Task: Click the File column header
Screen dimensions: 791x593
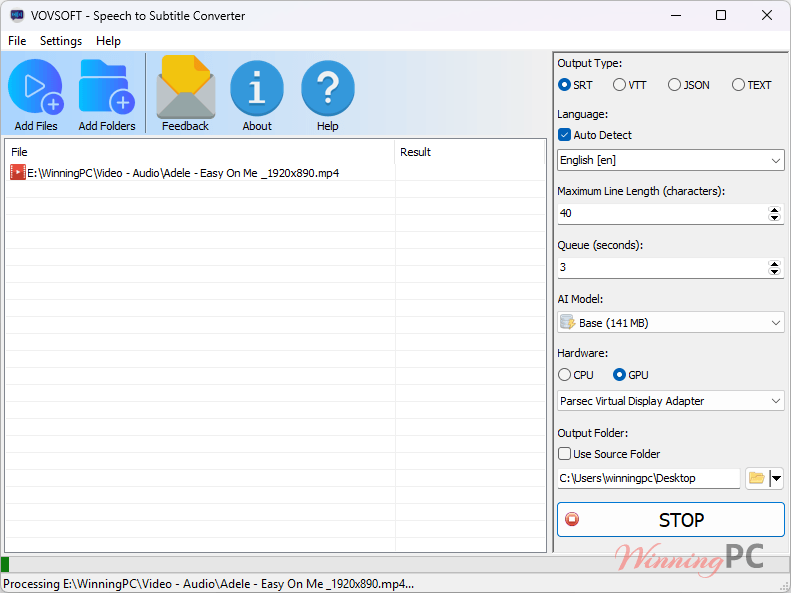Action: point(200,152)
